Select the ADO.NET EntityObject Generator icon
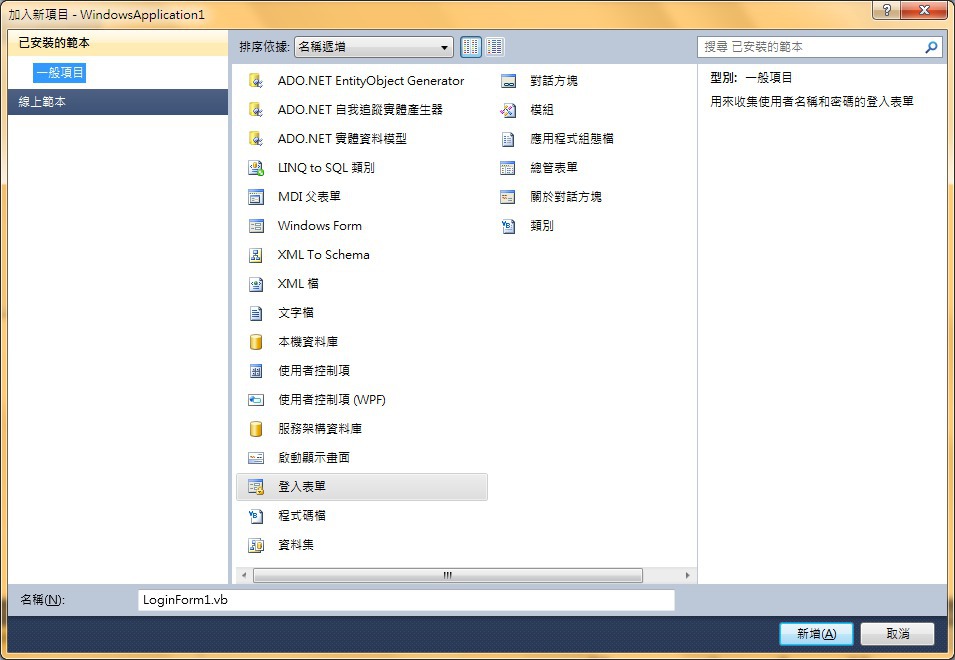This screenshot has width=955, height=660. [256, 80]
